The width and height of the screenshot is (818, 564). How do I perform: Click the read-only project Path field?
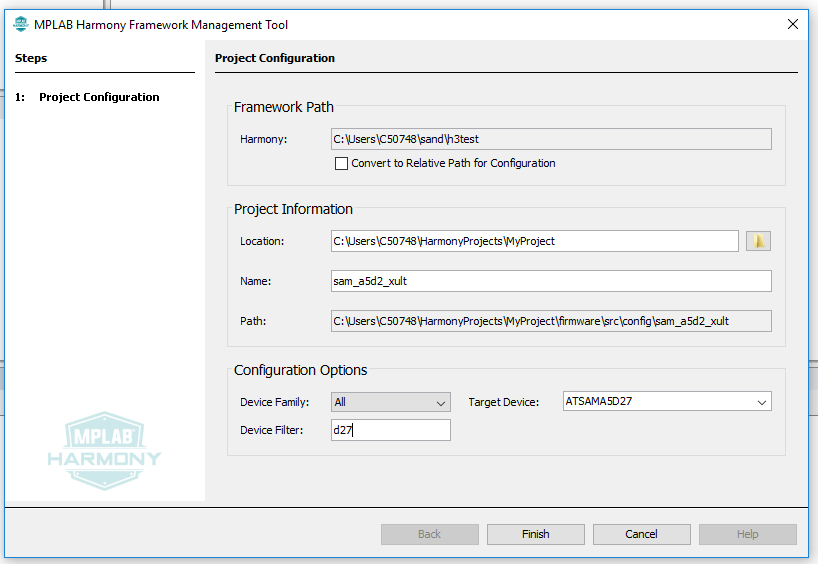coord(551,321)
